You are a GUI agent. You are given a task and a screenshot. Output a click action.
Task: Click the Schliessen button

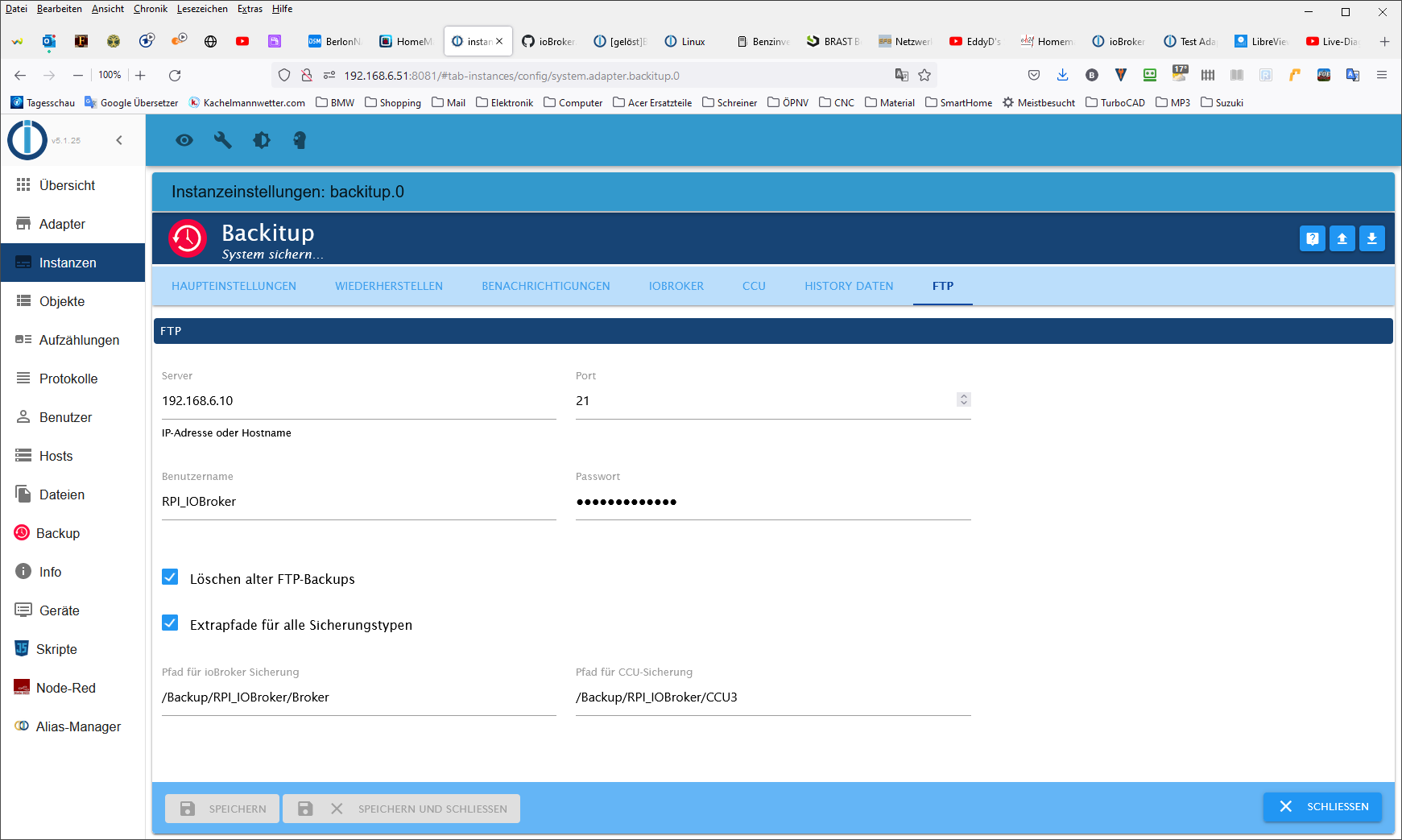[1322, 807]
